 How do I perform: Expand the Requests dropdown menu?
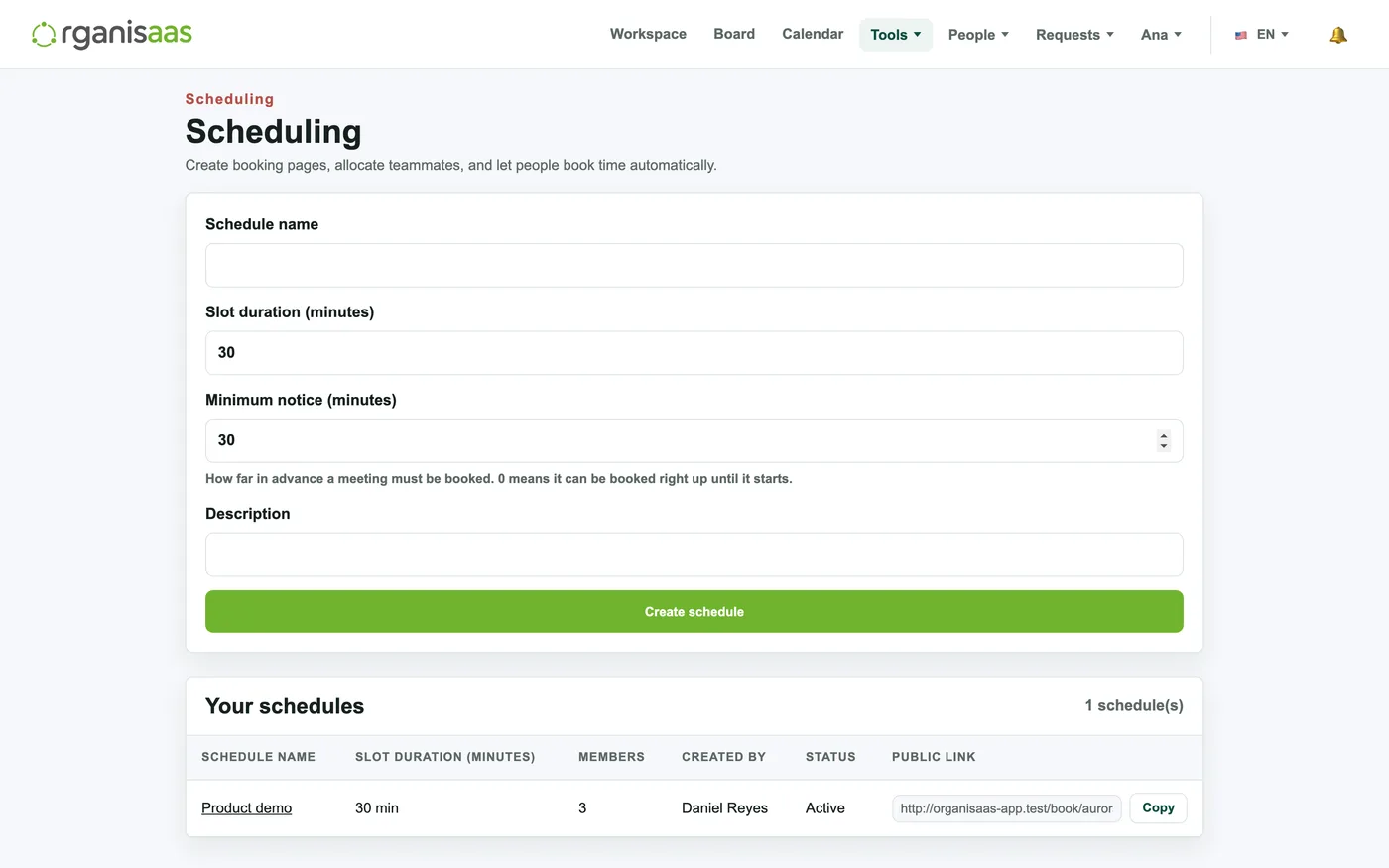1074,35
